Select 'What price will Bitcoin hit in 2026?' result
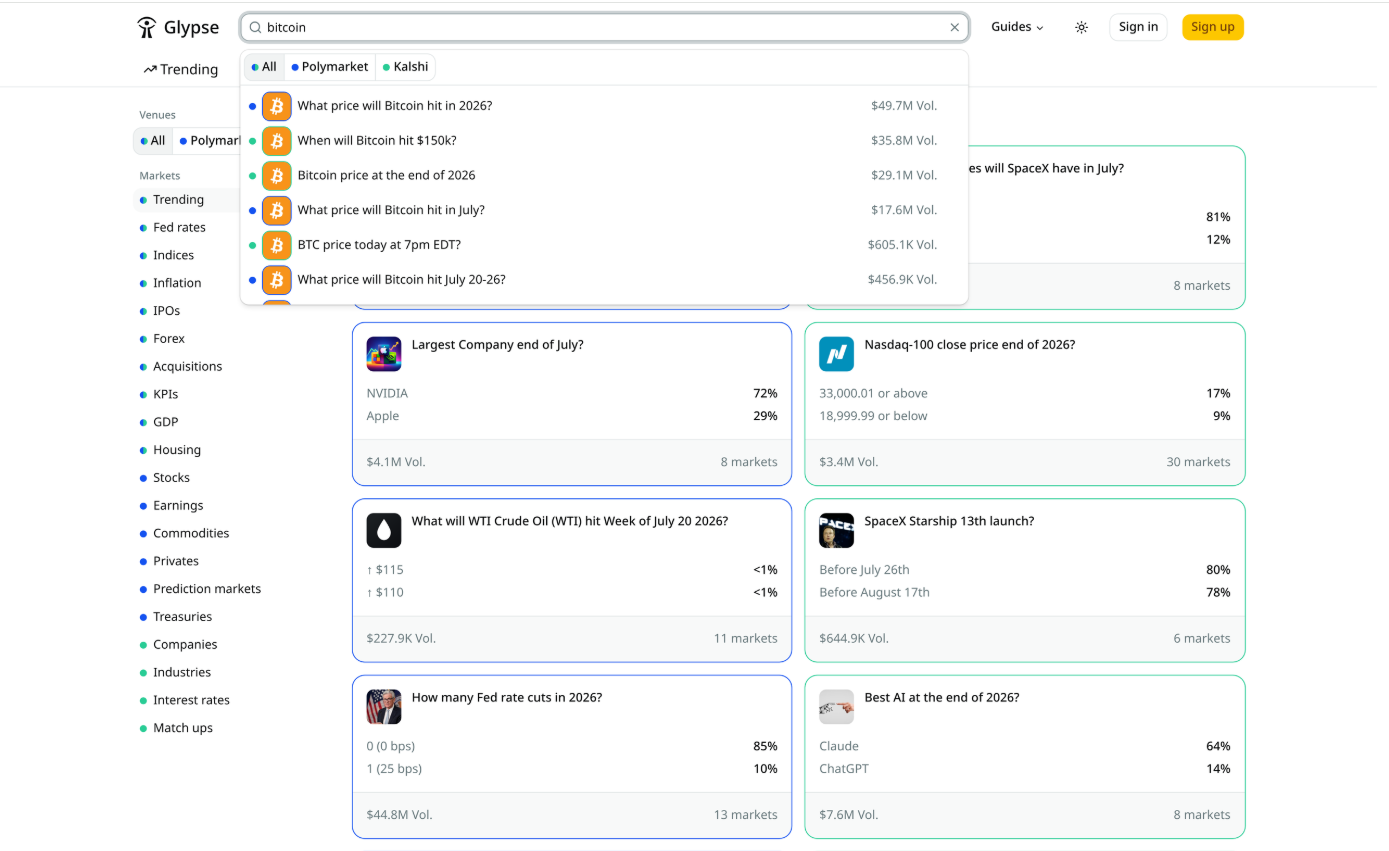 click(x=604, y=106)
